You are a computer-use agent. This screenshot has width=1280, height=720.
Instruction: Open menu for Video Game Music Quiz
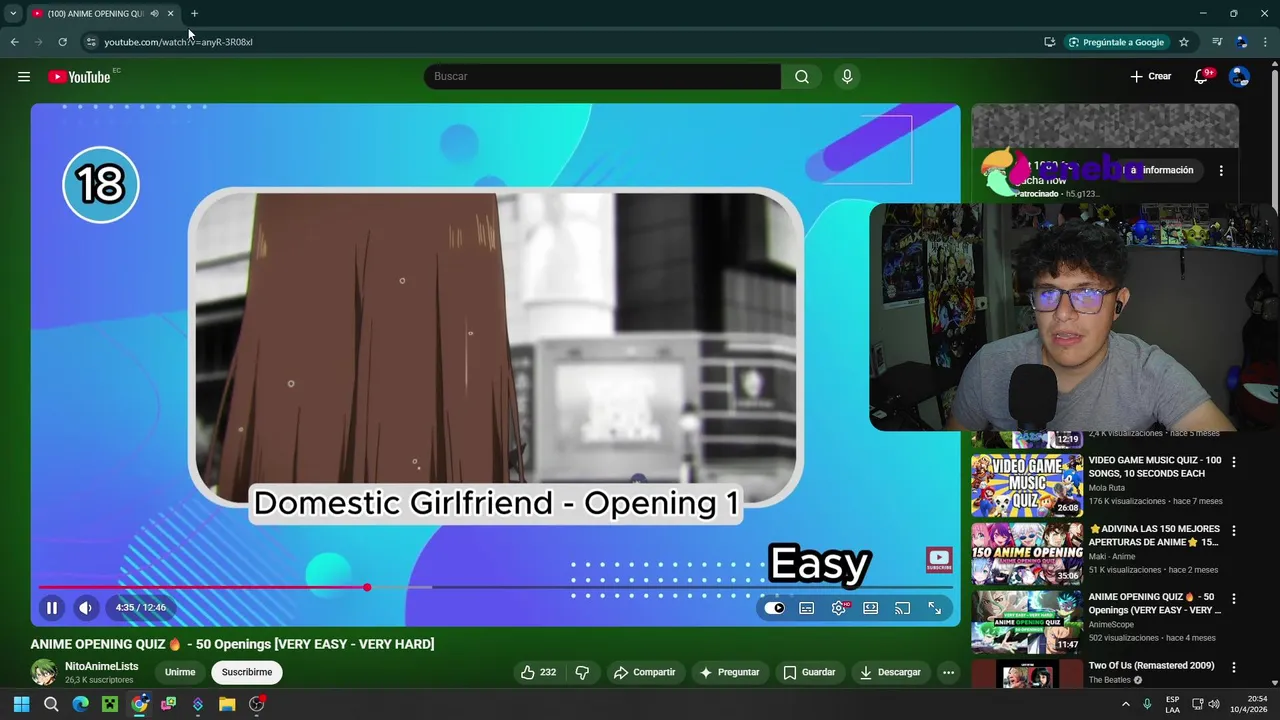pyautogui.click(x=1233, y=462)
